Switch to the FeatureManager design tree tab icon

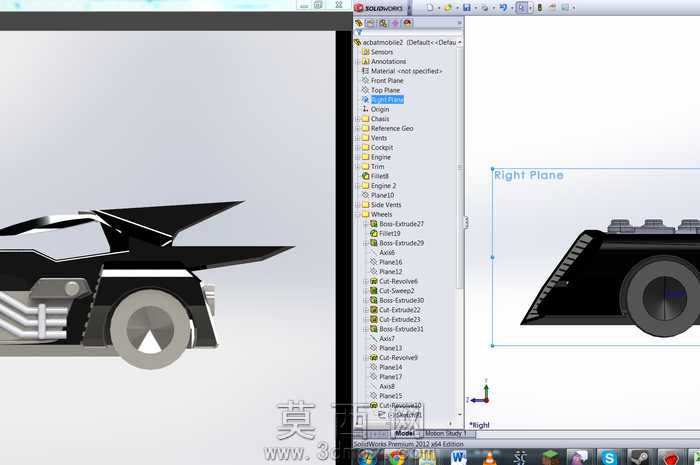(x=359, y=23)
